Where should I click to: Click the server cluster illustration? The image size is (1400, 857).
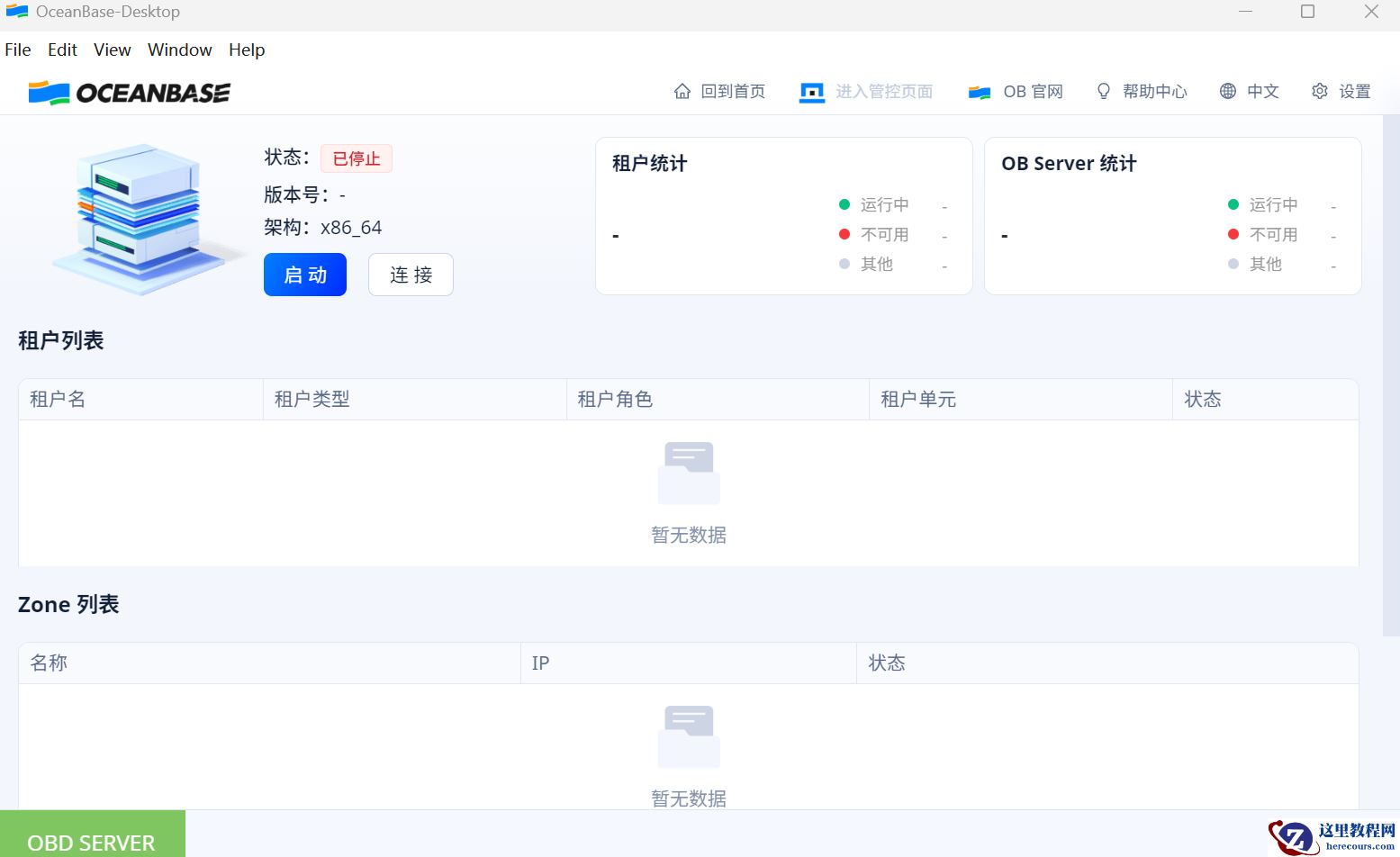pyautogui.click(x=140, y=218)
